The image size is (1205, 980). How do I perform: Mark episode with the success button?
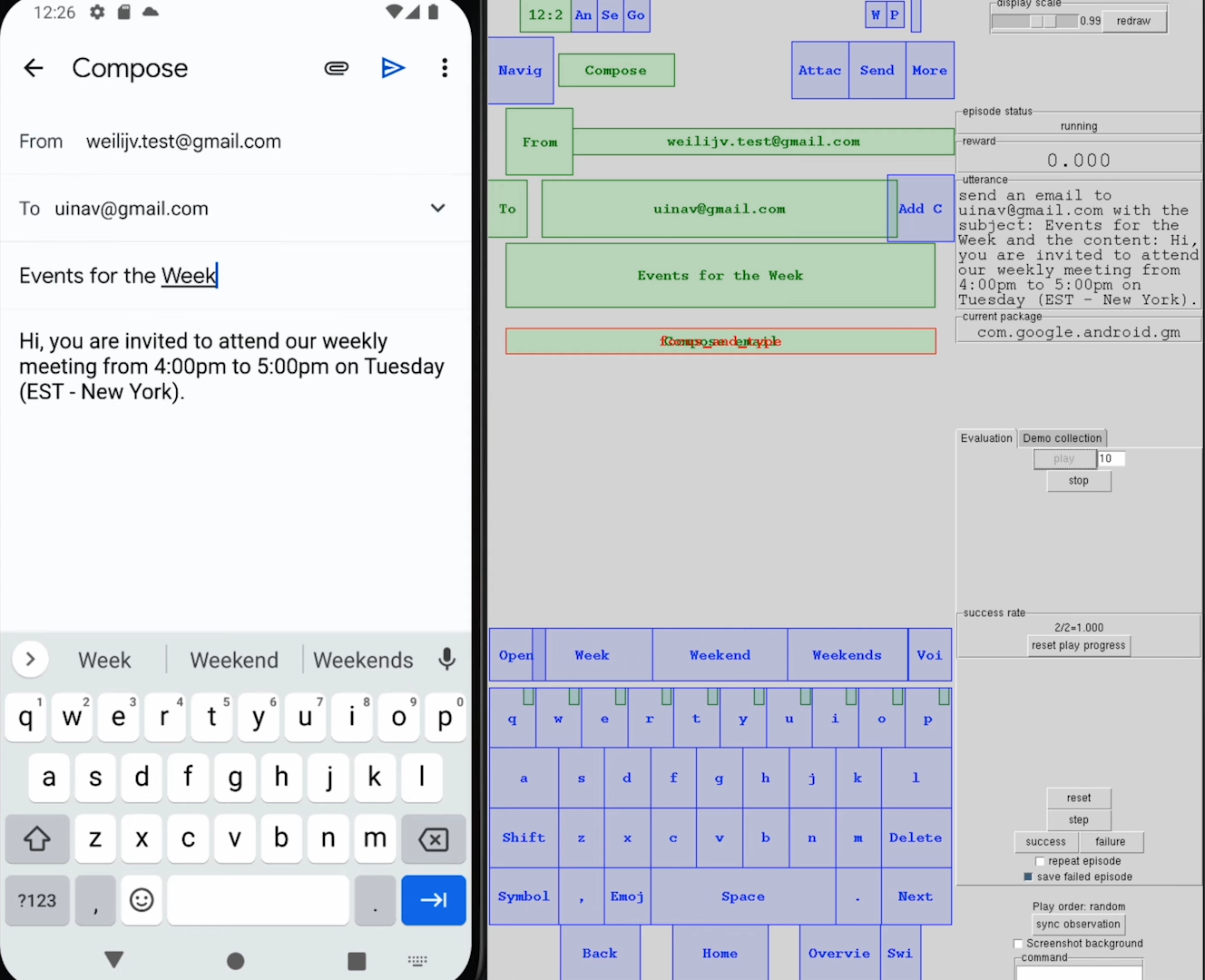click(x=1046, y=842)
